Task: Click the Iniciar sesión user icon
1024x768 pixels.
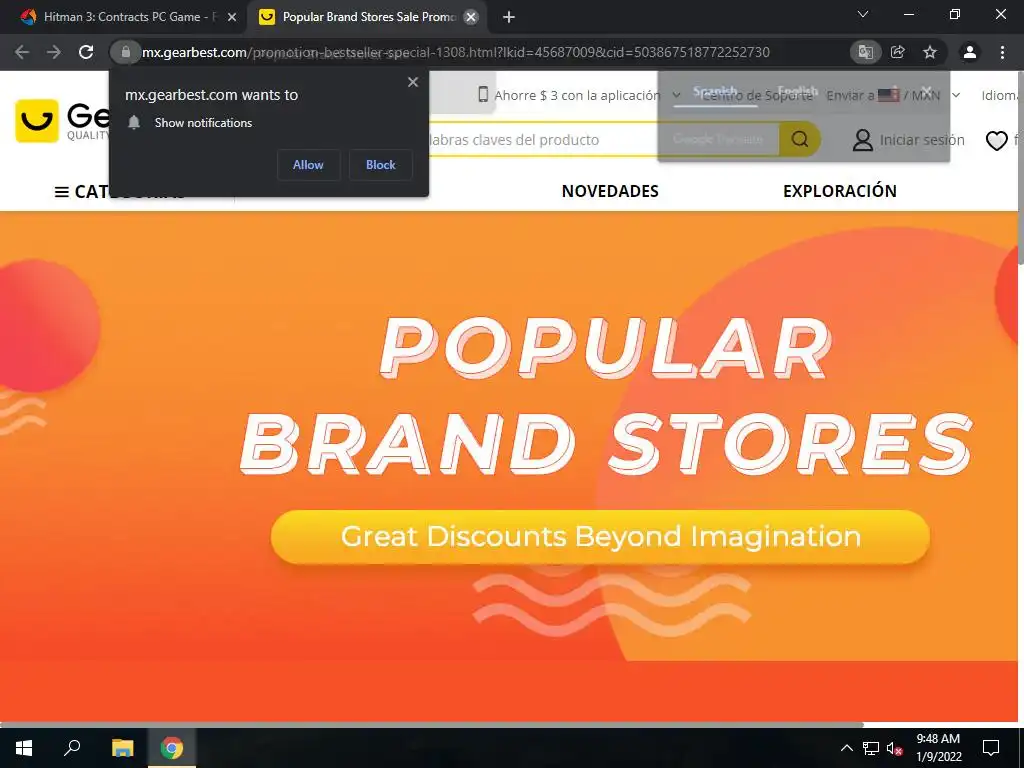Action: pos(863,140)
